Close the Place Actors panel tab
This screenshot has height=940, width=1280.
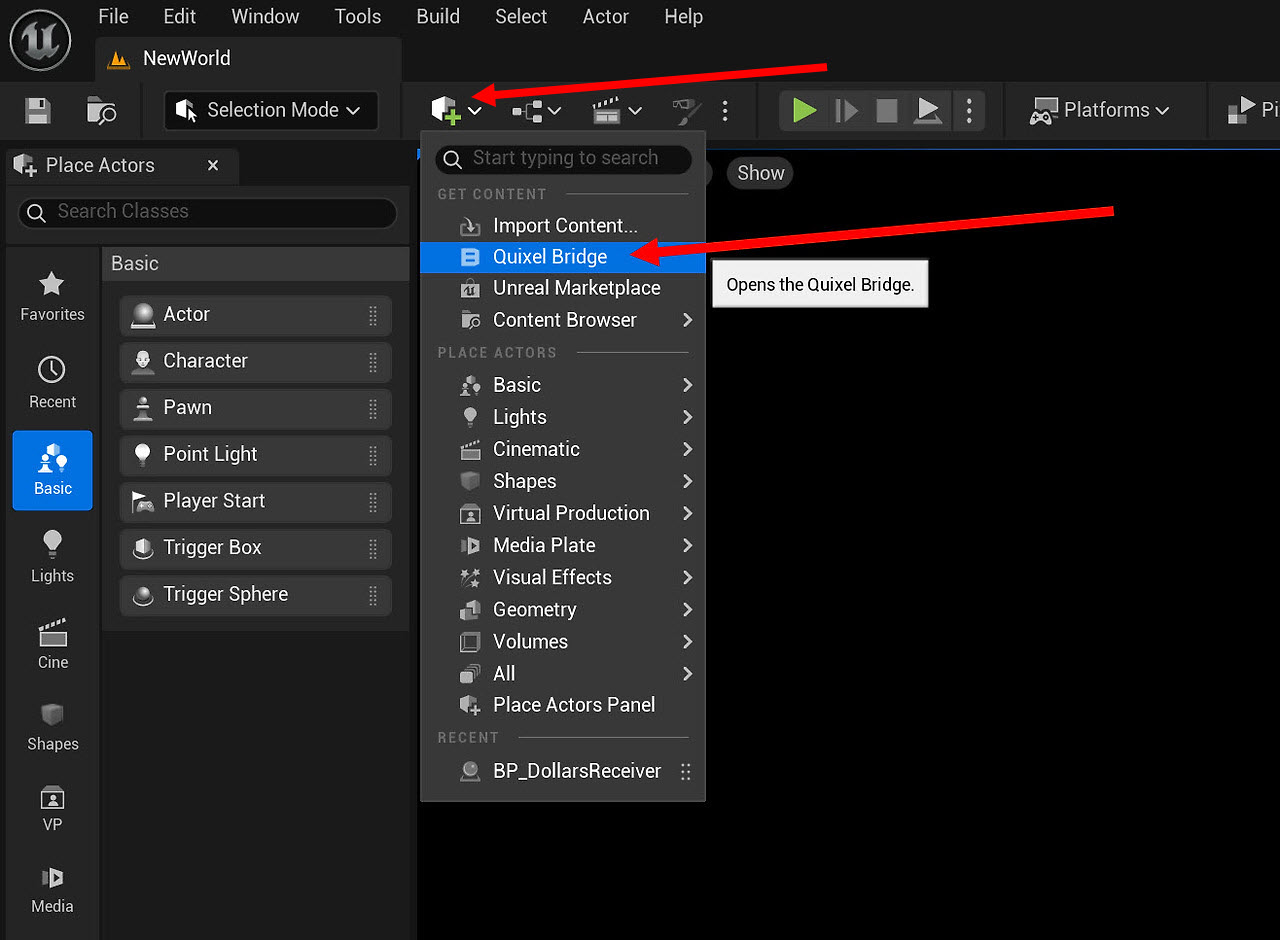213,165
